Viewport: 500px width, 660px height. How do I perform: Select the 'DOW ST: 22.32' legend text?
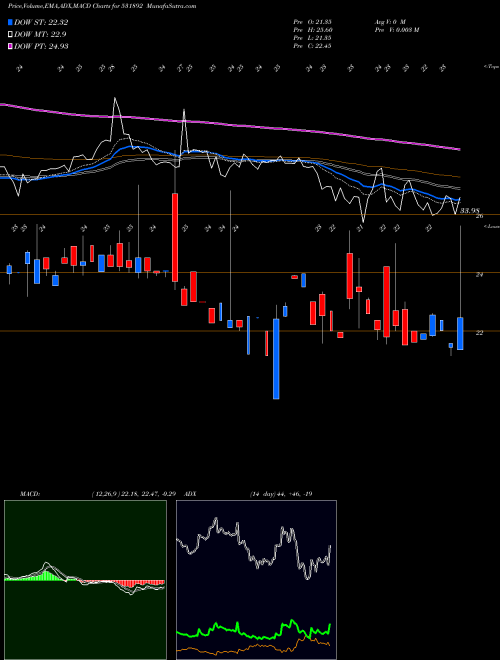(41, 22)
